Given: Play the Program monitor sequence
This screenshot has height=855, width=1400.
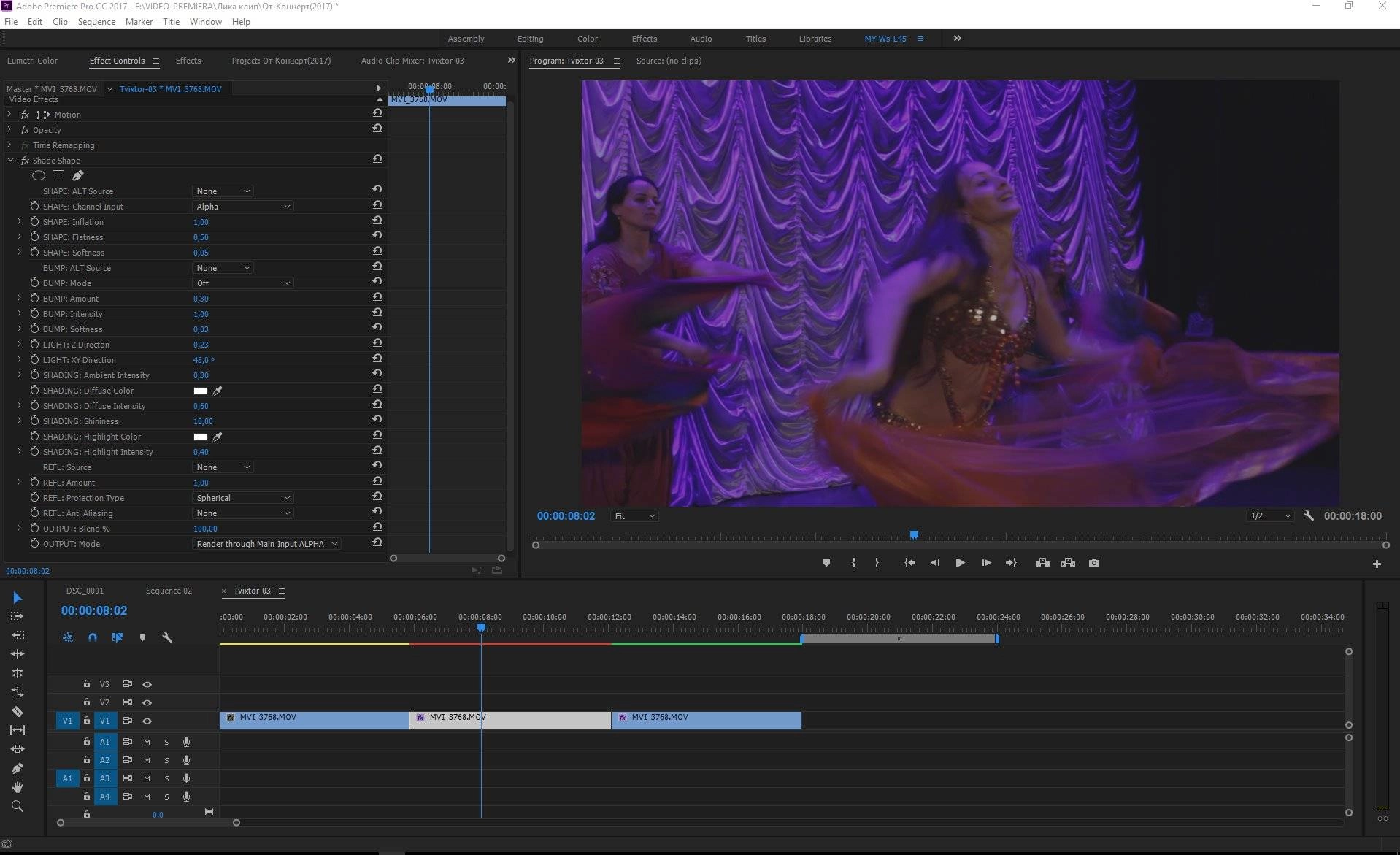Looking at the screenshot, I should 960,563.
